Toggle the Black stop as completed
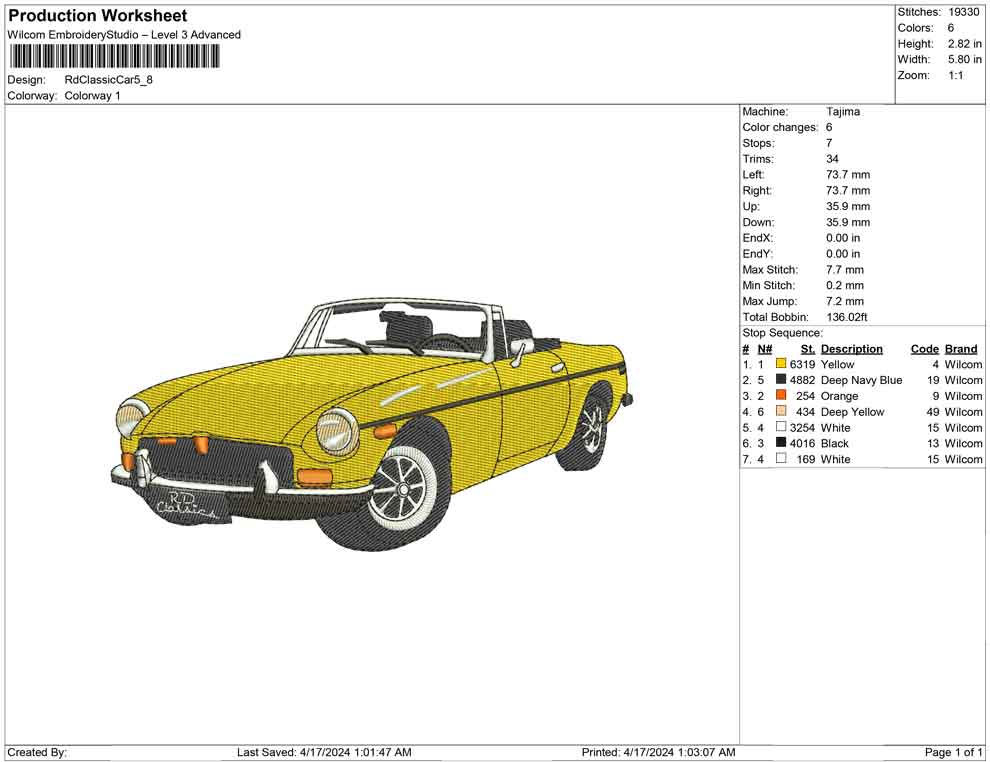Screen dimensions: 990x762 pyautogui.click(x=781, y=443)
